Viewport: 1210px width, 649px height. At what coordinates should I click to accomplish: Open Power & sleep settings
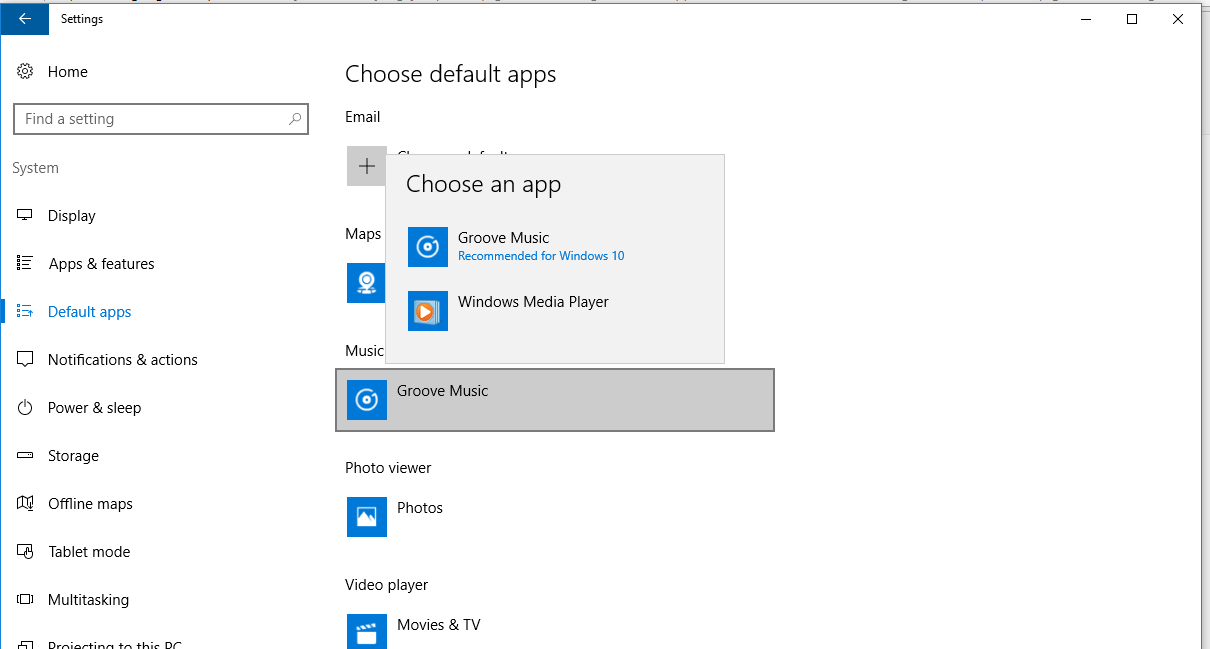coord(95,408)
